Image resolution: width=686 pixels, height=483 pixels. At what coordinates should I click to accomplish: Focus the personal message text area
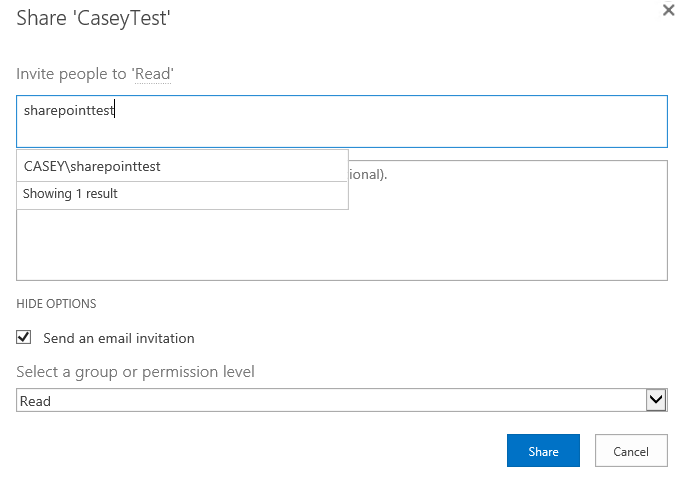pyautogui.click(x=500, y=230)
